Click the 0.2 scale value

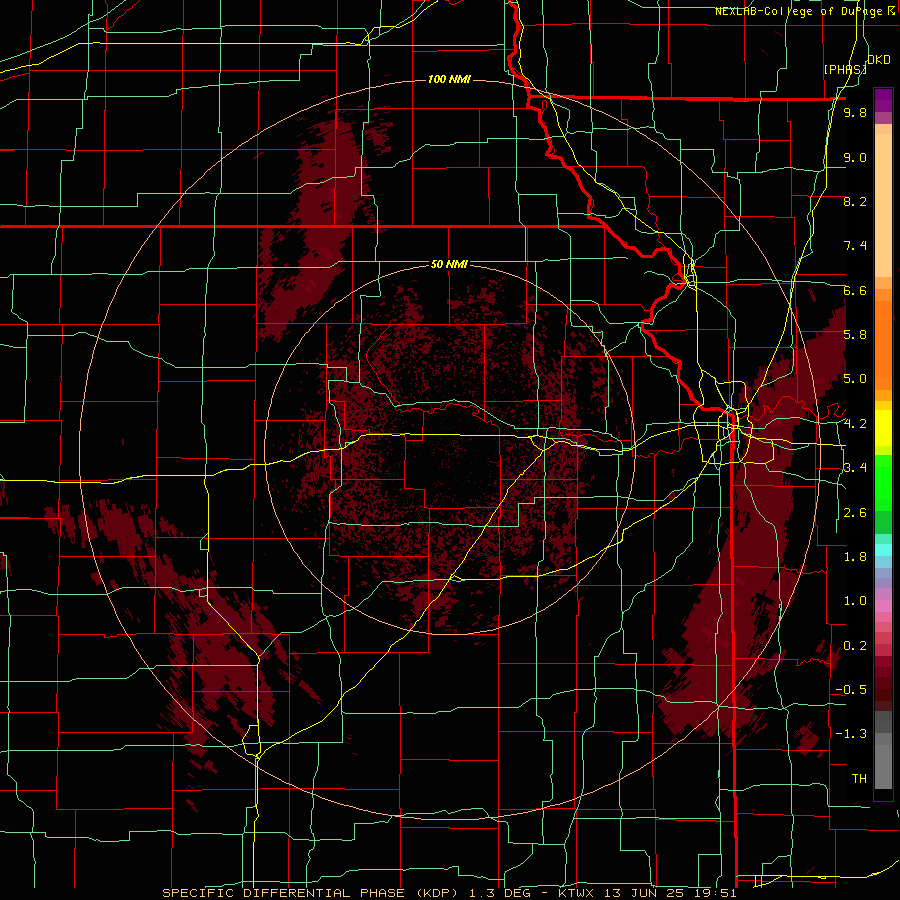[855, 646]
